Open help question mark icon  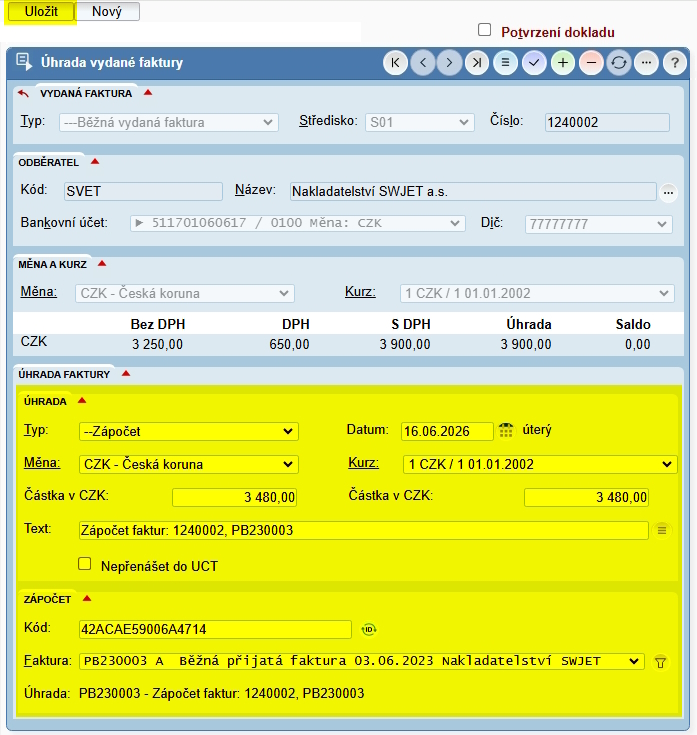(675, 63)
